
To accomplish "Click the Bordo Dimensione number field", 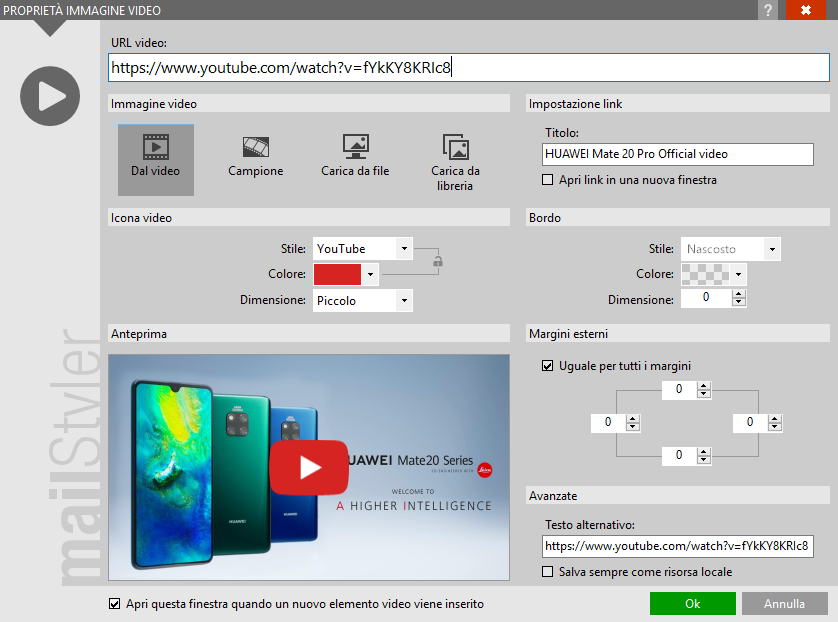I will pos(706,298).
